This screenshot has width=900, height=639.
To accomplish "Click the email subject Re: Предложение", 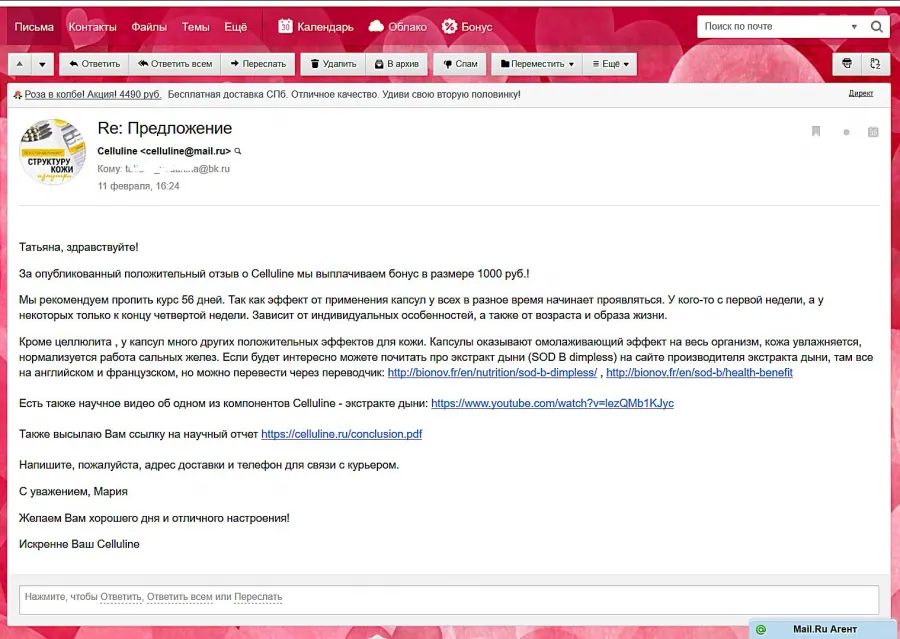I will click(x=165, y=128).
